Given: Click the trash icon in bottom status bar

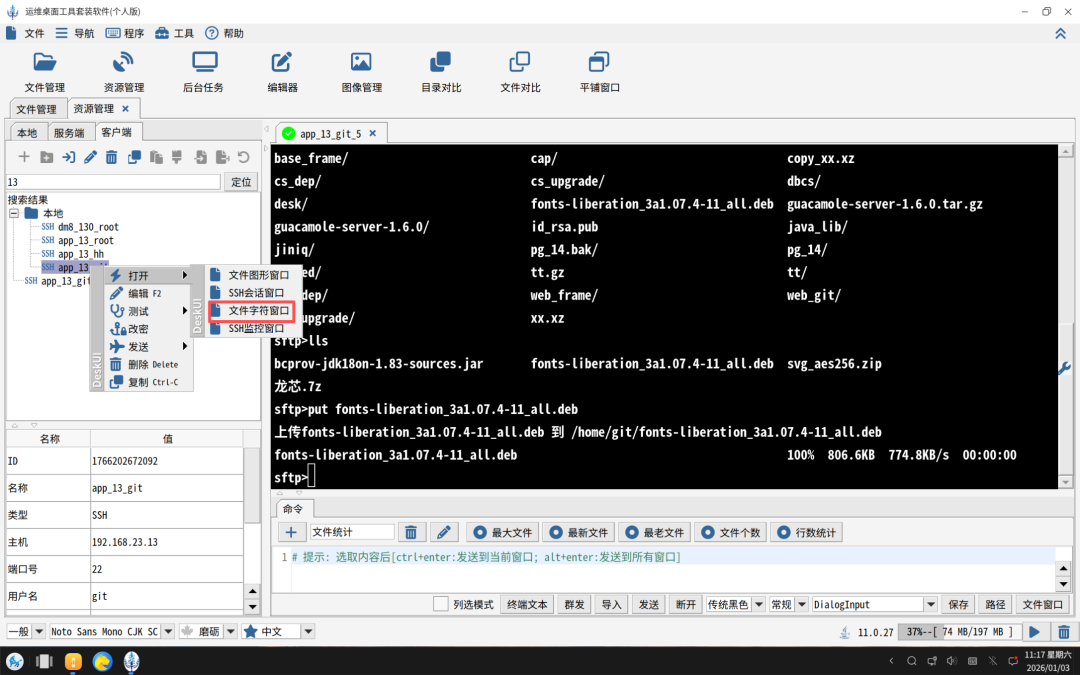Looking at the screenshot, I should pos(1063,632).
